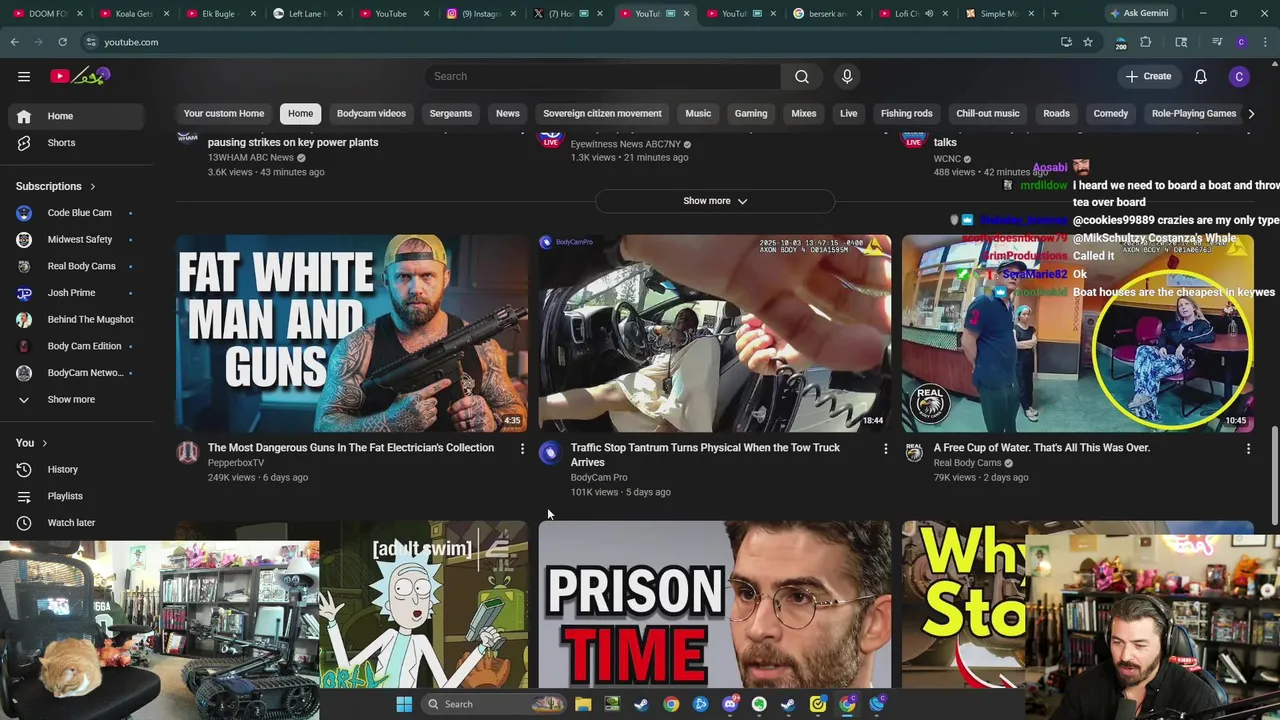Open File Explorer from the taskbar
Viewport: 1280px width, 720px height.
(x=583, y=704)
